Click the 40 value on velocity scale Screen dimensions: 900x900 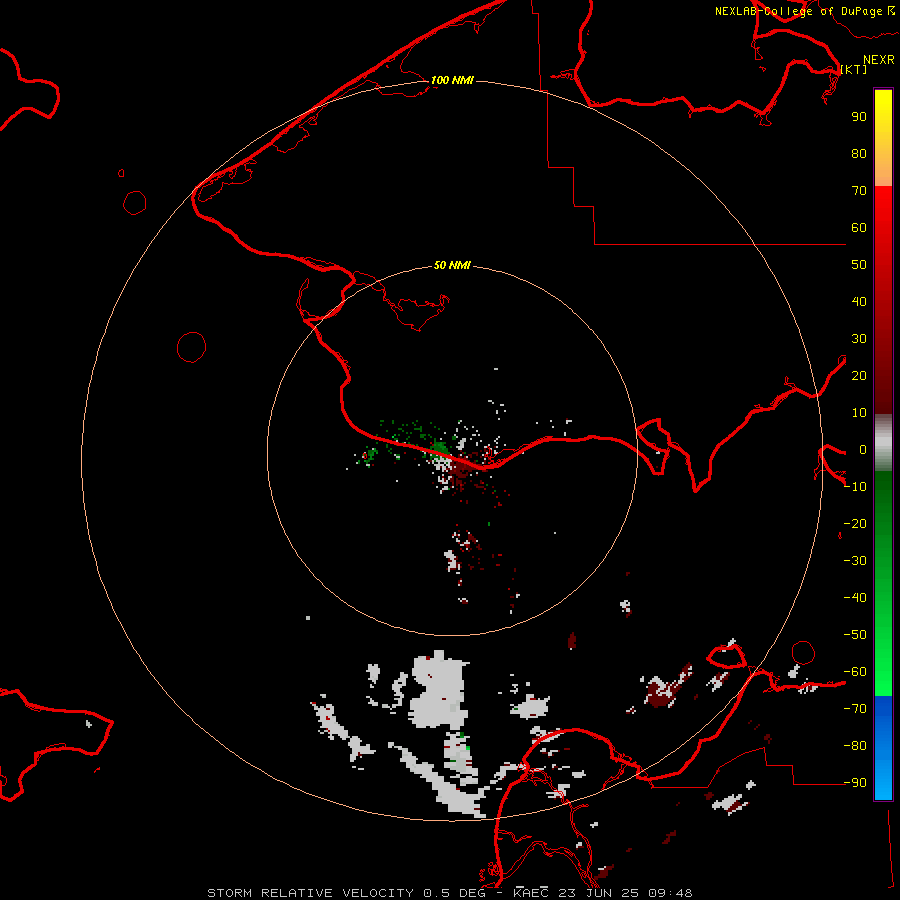coord(859,302)
